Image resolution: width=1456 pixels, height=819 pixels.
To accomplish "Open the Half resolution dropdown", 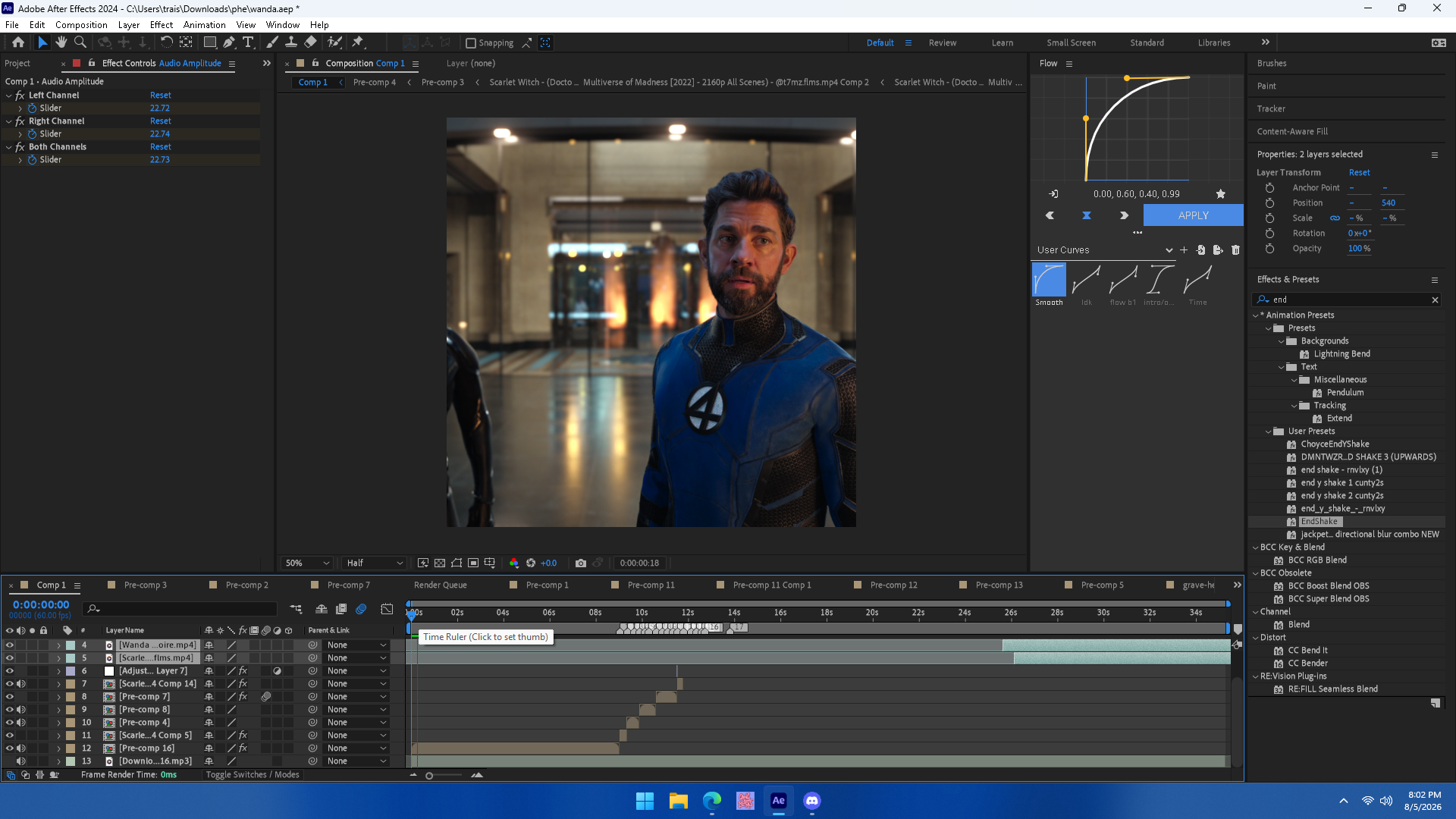I will click(375, 563).
